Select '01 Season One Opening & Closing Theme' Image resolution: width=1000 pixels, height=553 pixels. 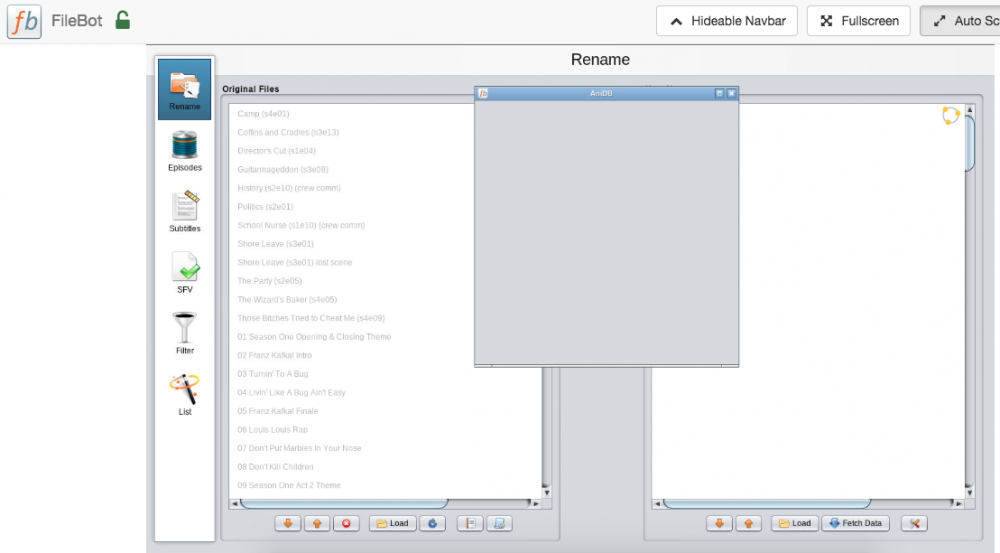(314, 336)
